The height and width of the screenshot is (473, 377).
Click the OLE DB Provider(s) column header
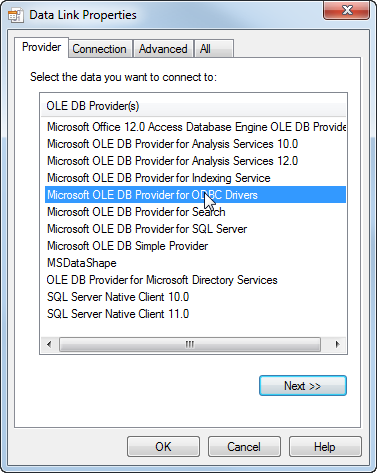point(193,106)
